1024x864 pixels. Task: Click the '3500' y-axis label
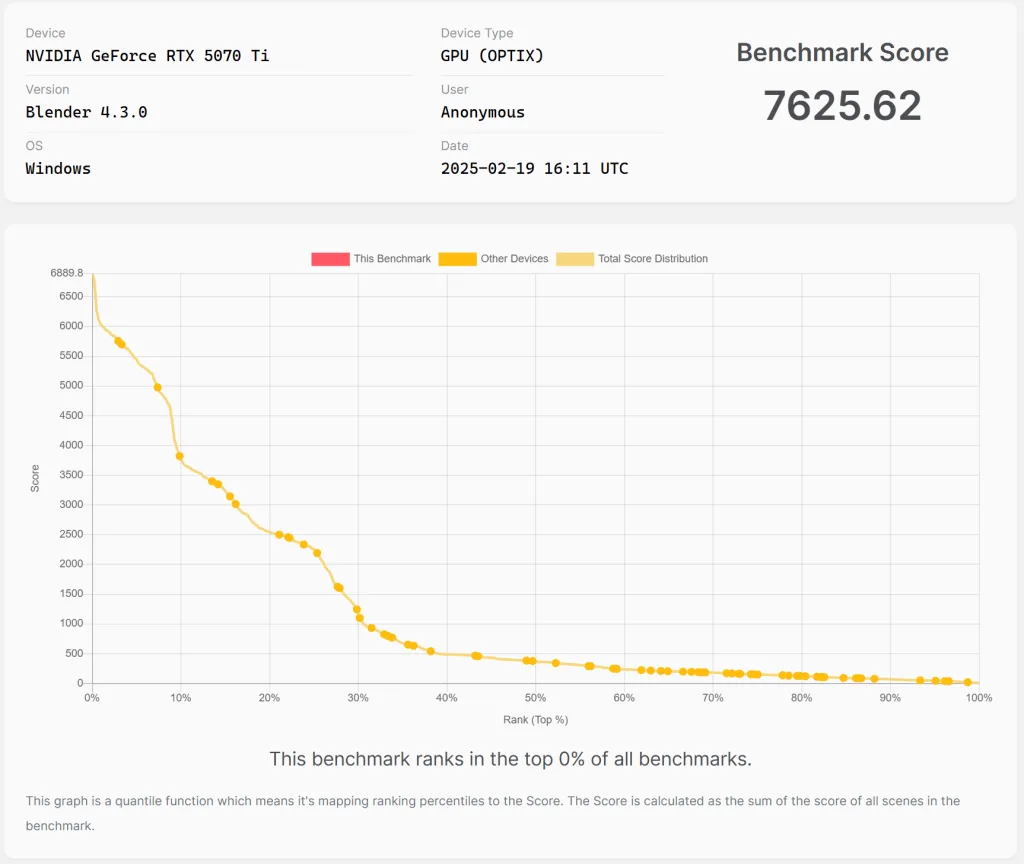71,475
